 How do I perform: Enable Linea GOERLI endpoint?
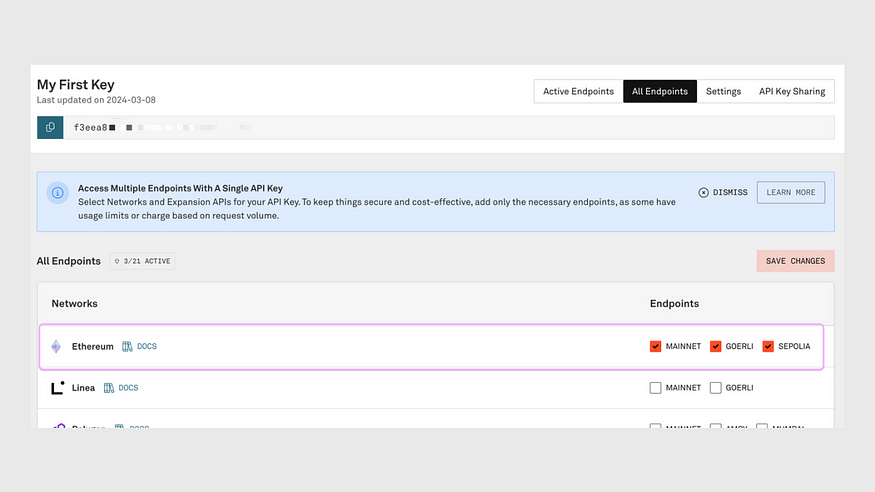pyautogui.click(x=715, y=388)
